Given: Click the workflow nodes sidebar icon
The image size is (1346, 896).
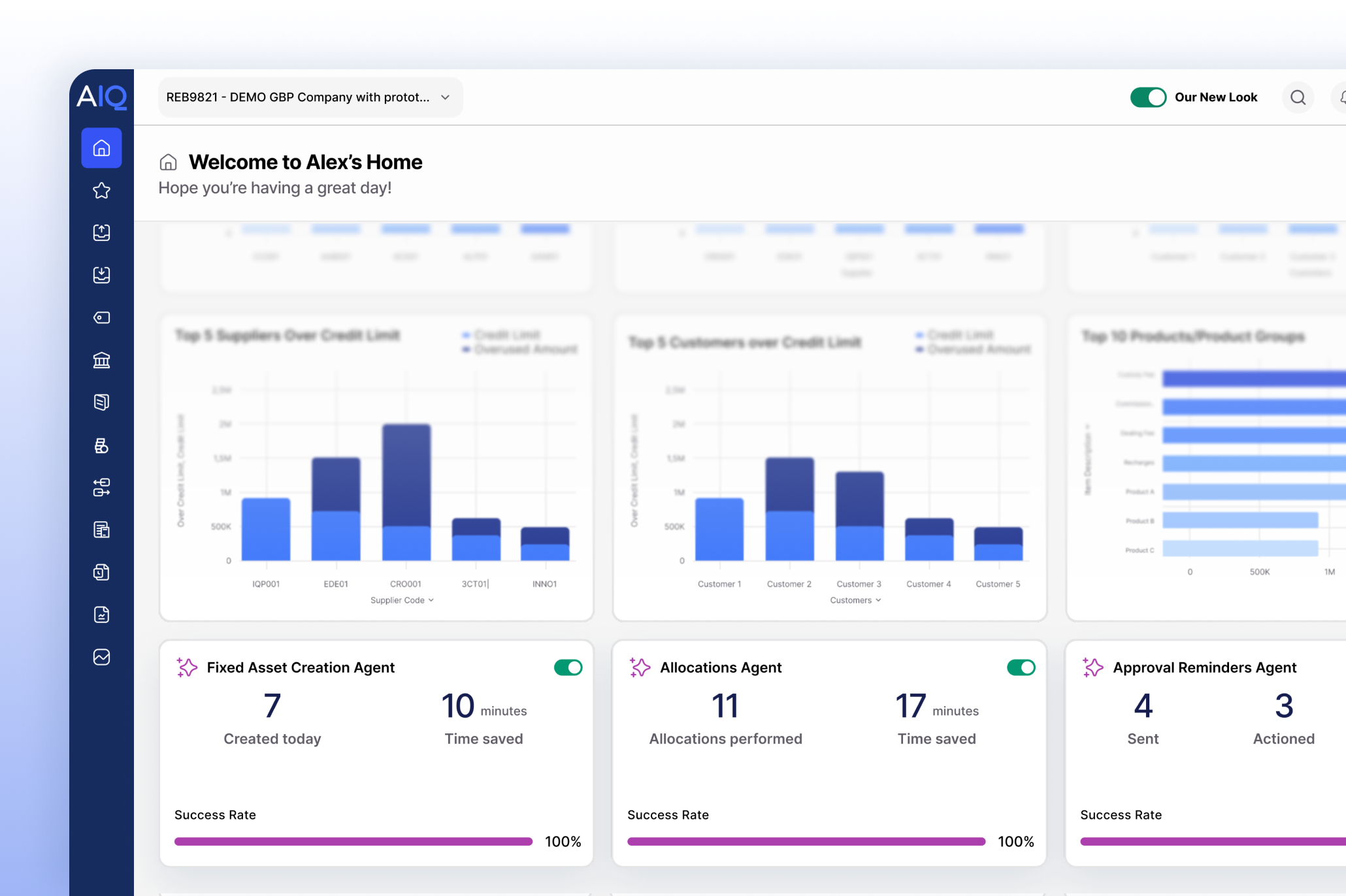Looking at the screenshot, I should (x=101, y=487).
